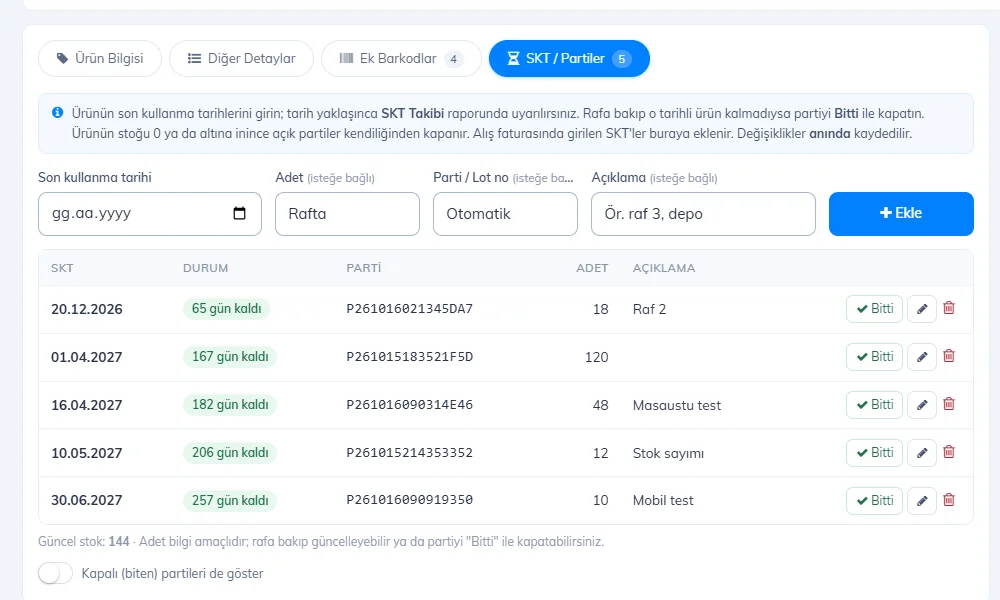Viewport: 1000px width, 600px height.
Task: Click the Mobil test description cell
Action: pos(663,501)
